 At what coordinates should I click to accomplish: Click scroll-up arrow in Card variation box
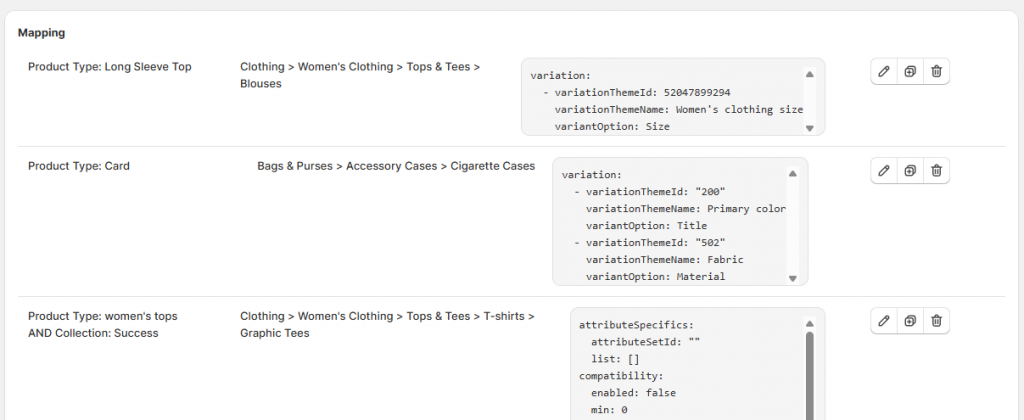pos(792,174)
